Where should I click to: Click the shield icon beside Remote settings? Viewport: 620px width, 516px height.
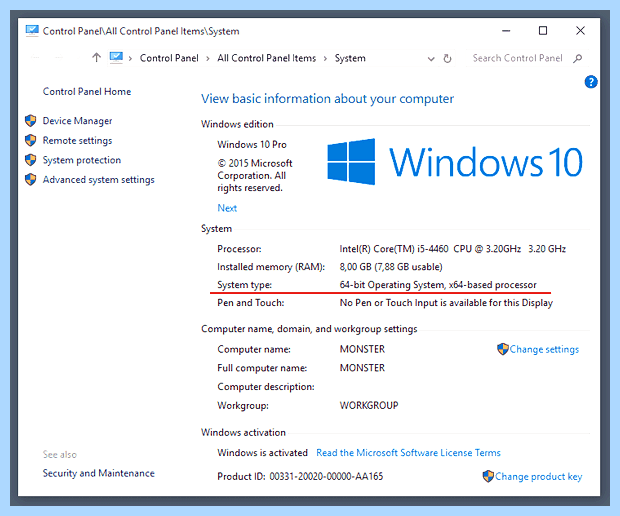pyautogui.click(x=30, y=140)
